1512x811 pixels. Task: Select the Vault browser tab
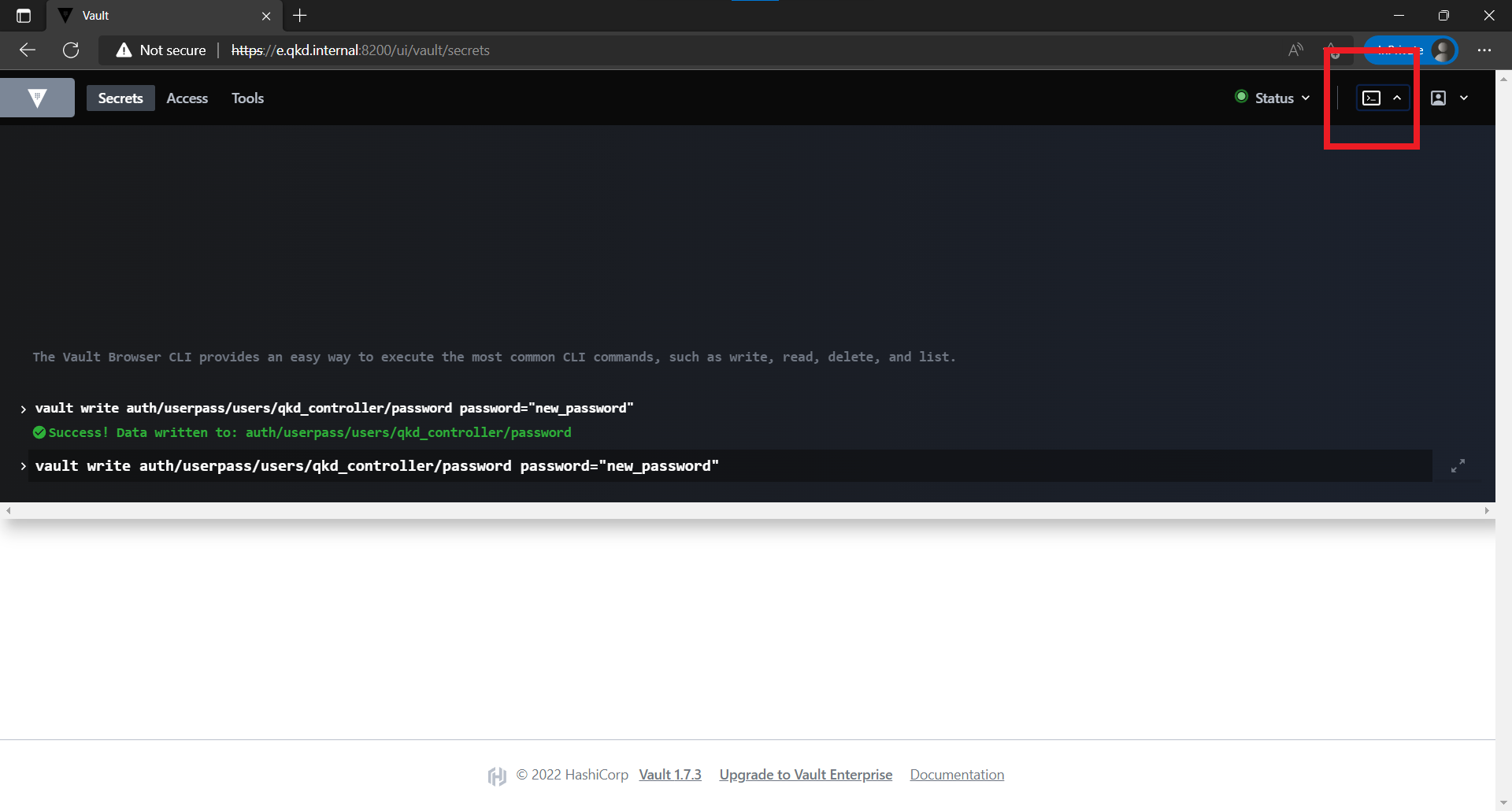[165, 16]
